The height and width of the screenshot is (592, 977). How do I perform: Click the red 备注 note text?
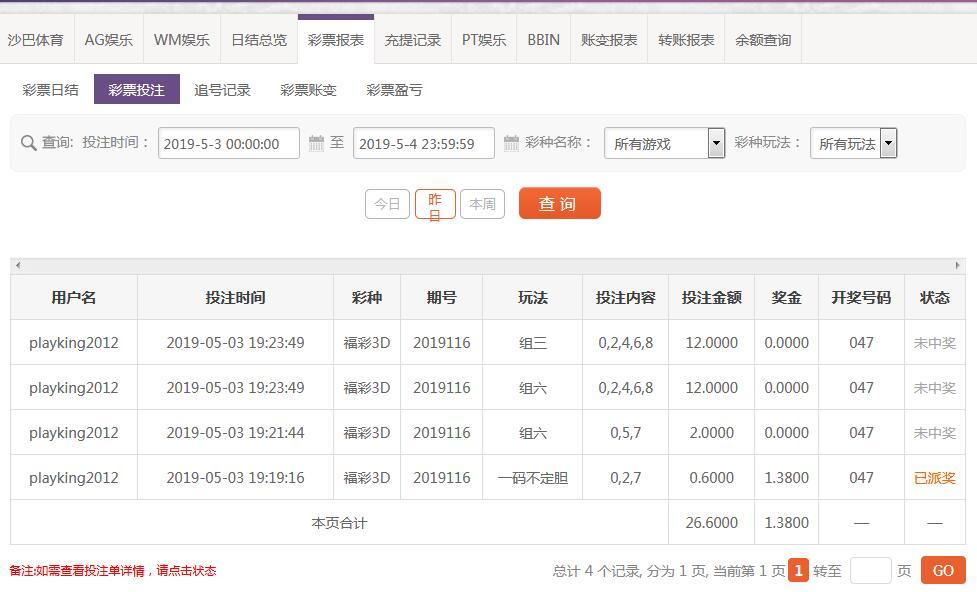[x=113, y=570]
